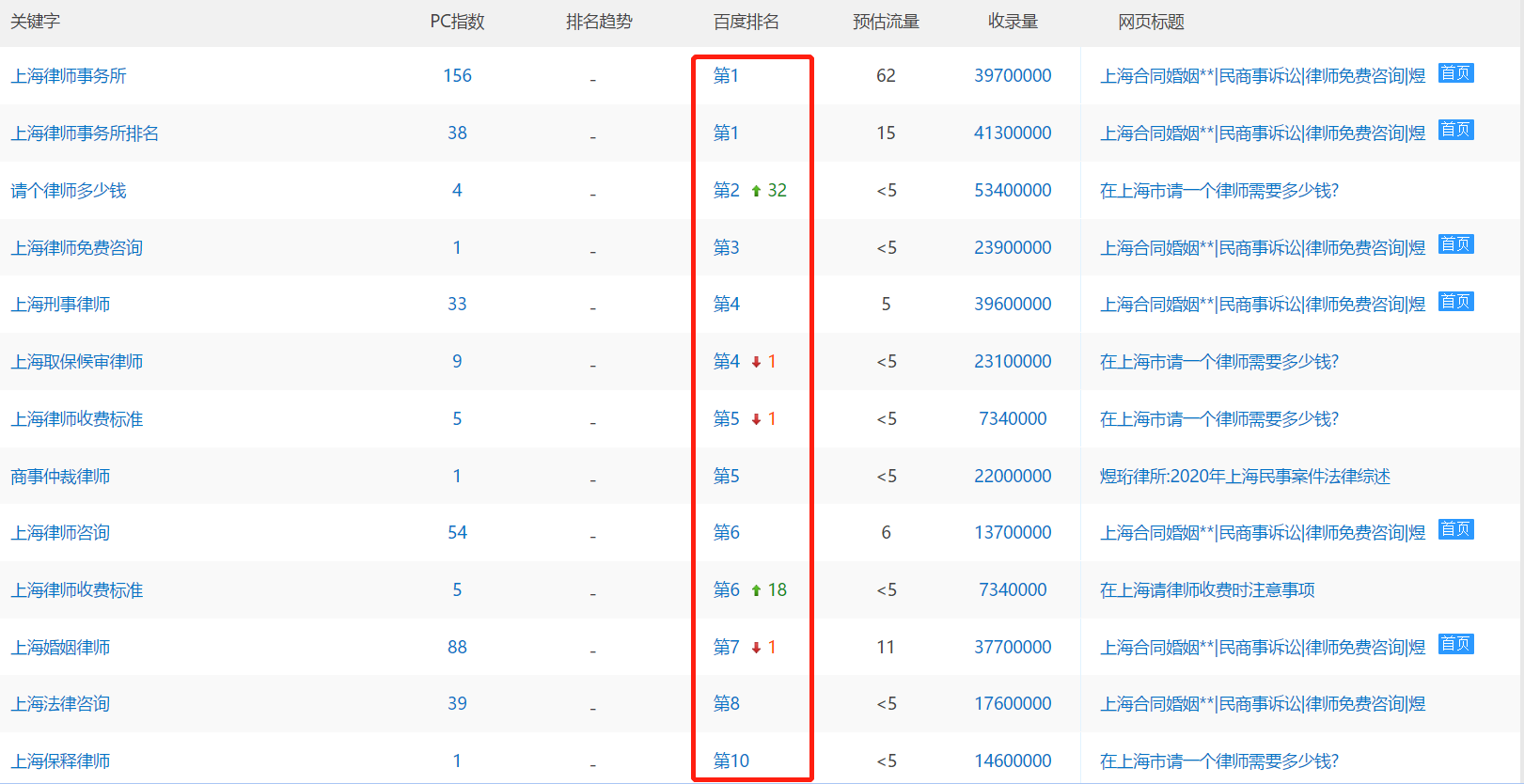
Task: Click the 百度排名 column header
Action: (x=746, y=22)
